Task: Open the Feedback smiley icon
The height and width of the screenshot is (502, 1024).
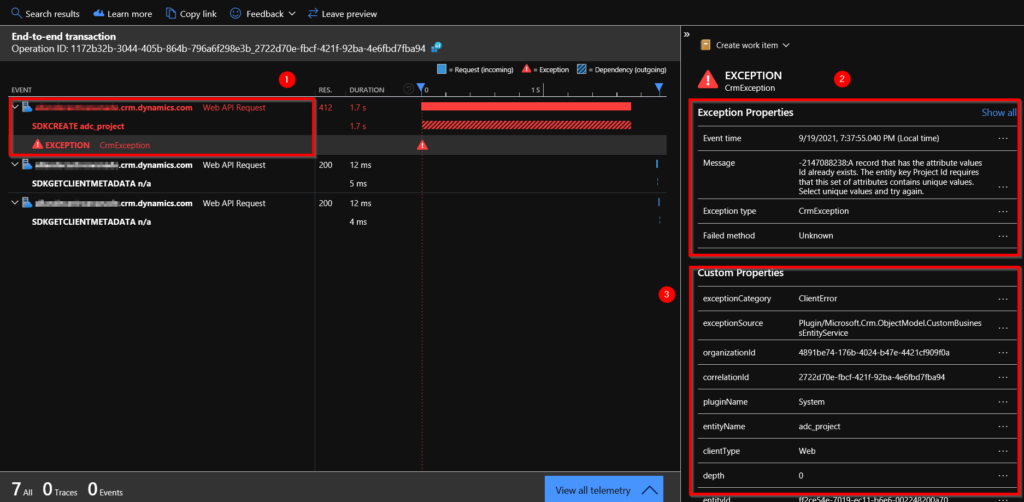Action: coord(236,13)
